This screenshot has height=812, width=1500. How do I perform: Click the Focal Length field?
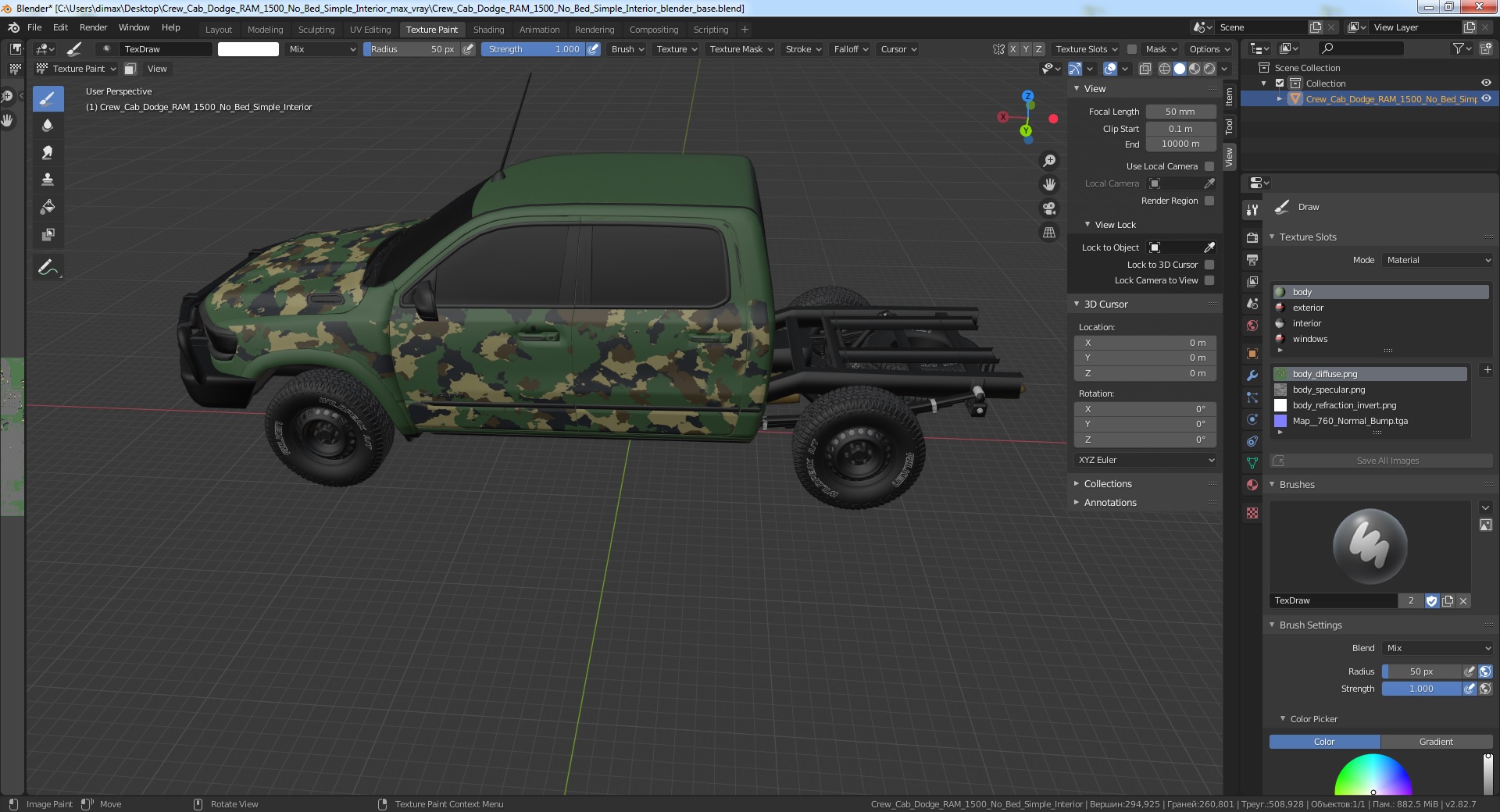coord(1180,112)
